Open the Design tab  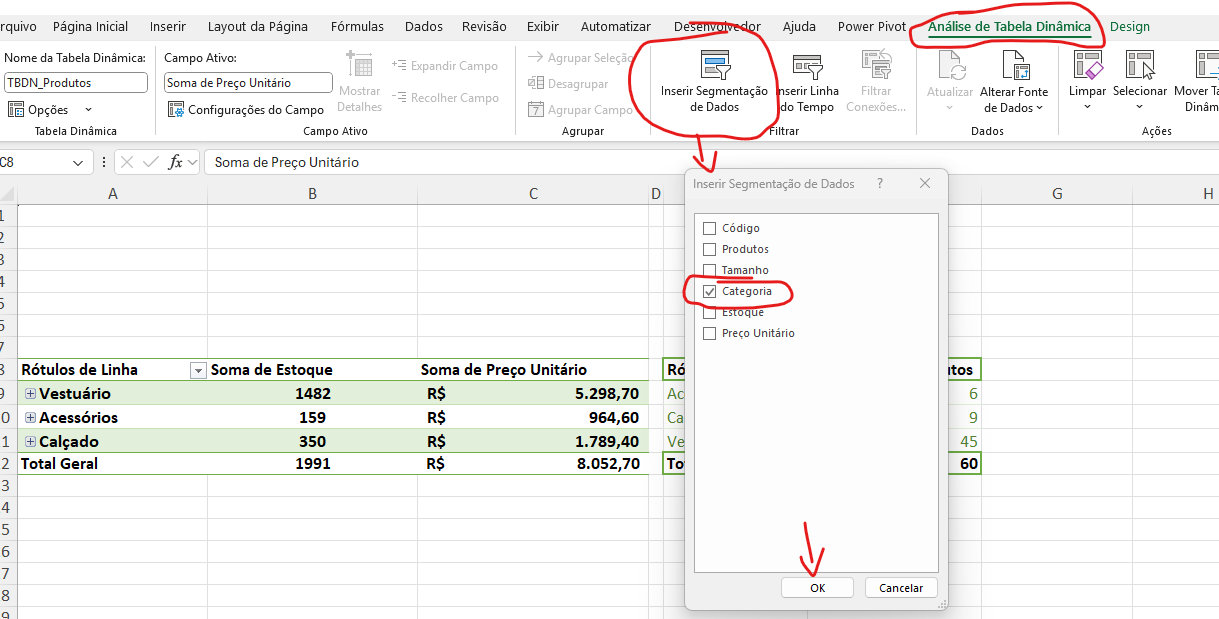click(1130, 27)
